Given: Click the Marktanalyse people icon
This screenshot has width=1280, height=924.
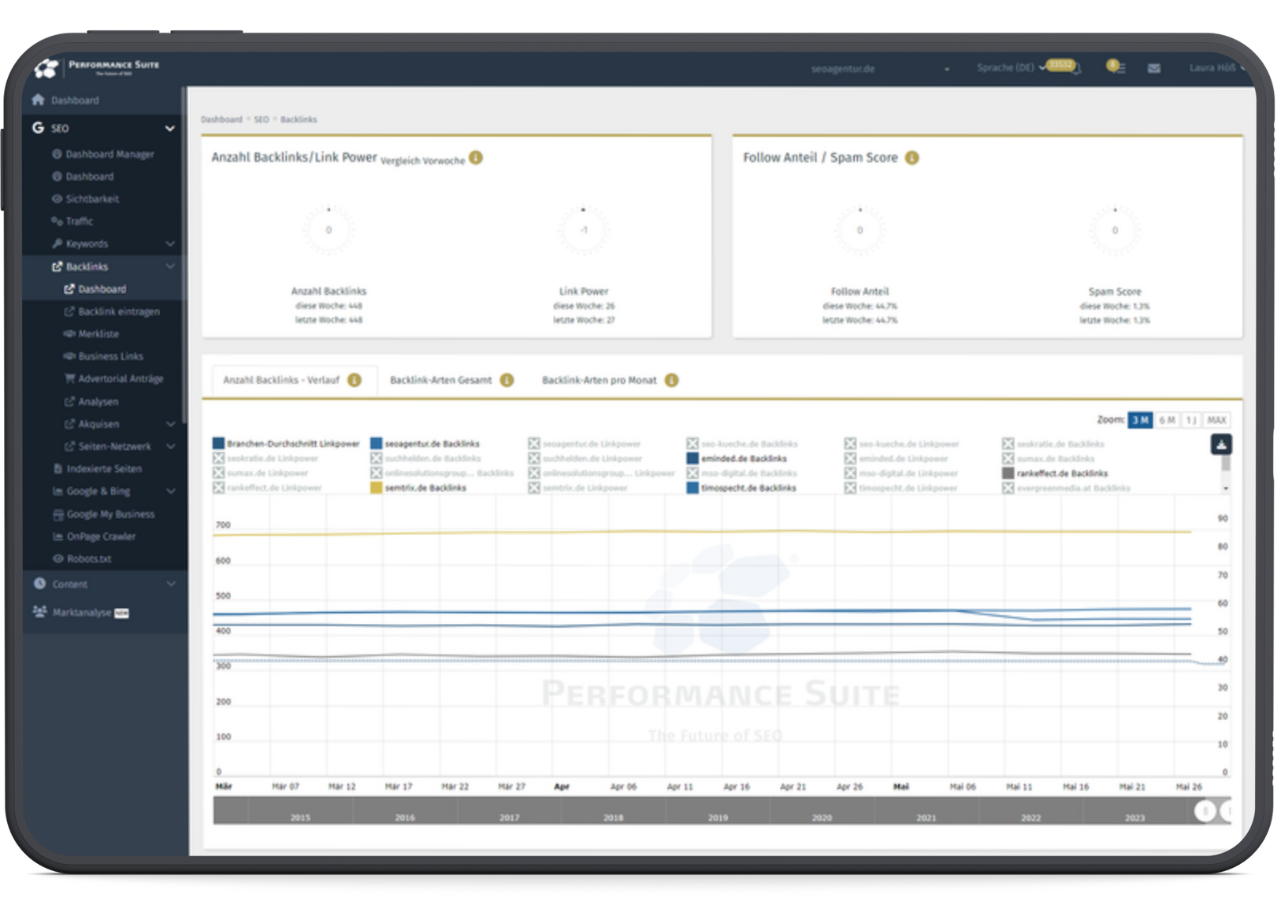Looking at the screenshot, I should [x=39, y=612].
